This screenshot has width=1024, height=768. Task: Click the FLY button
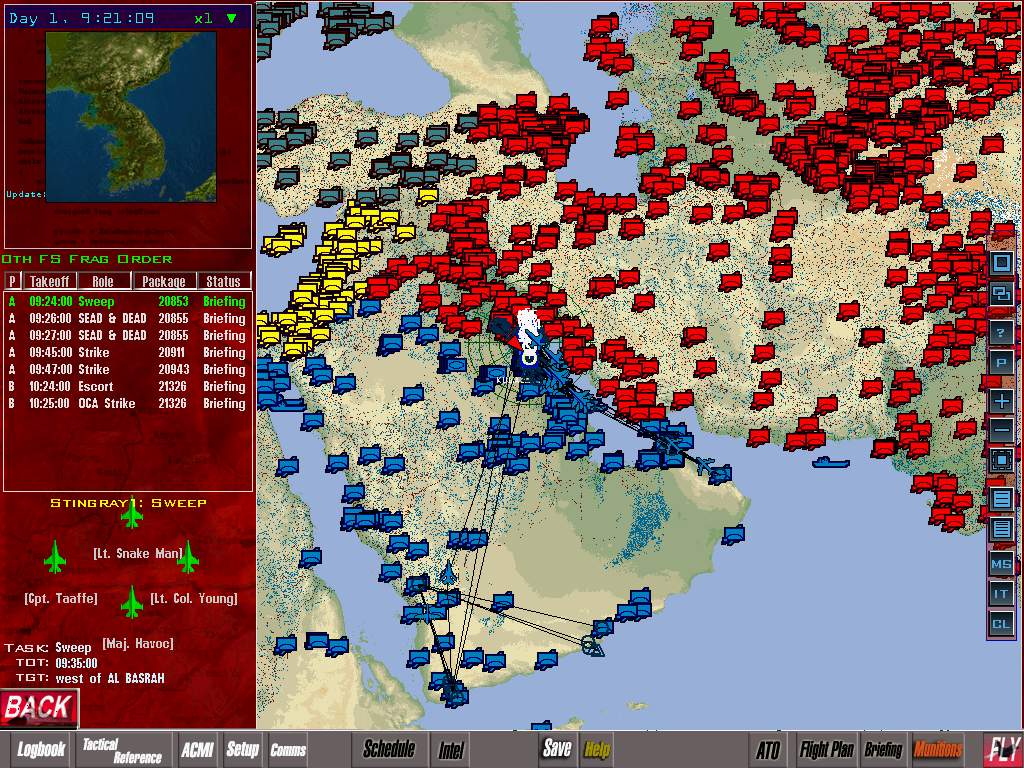point(1002,749)
